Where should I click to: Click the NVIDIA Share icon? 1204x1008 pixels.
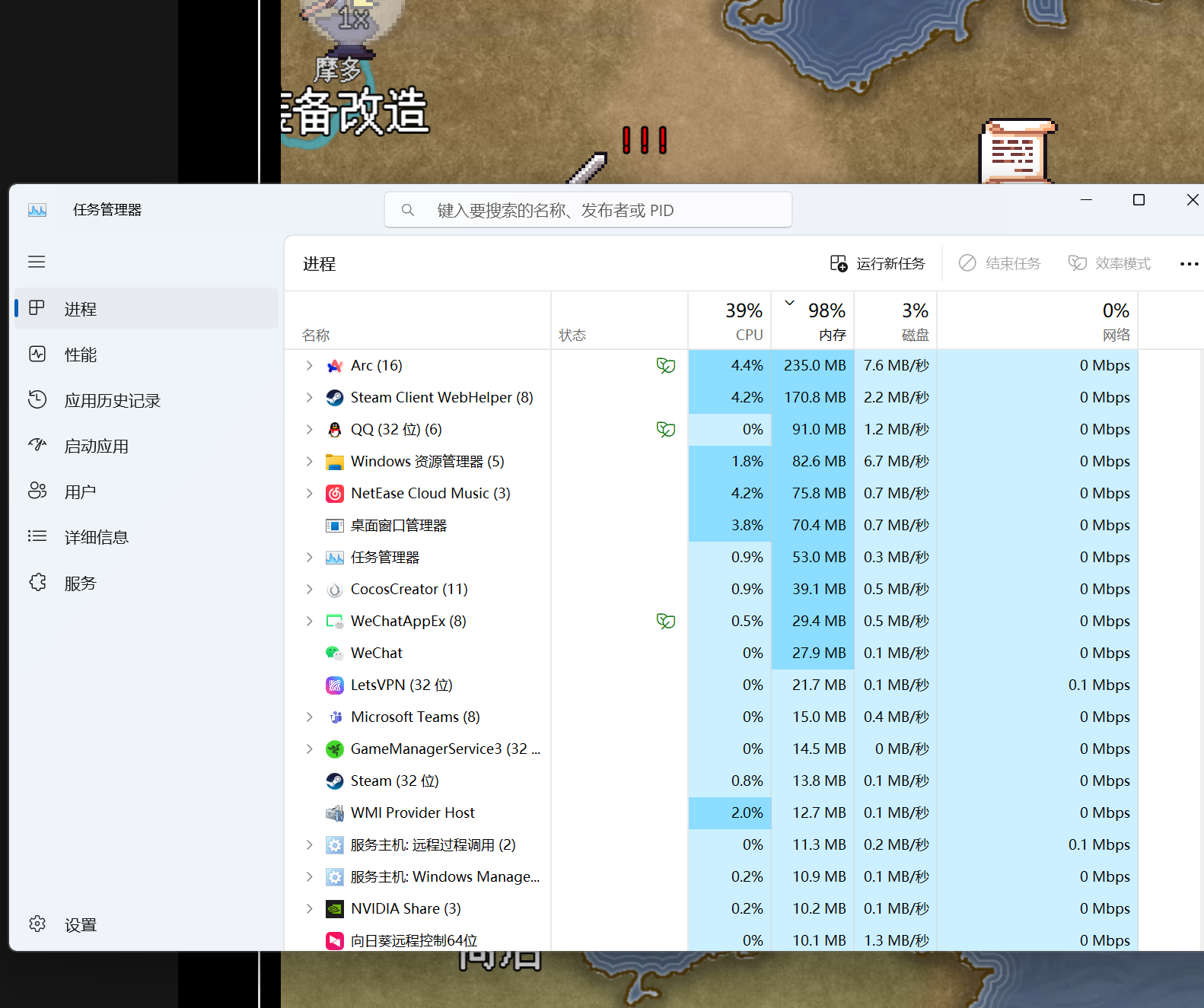tap(335, 909)
